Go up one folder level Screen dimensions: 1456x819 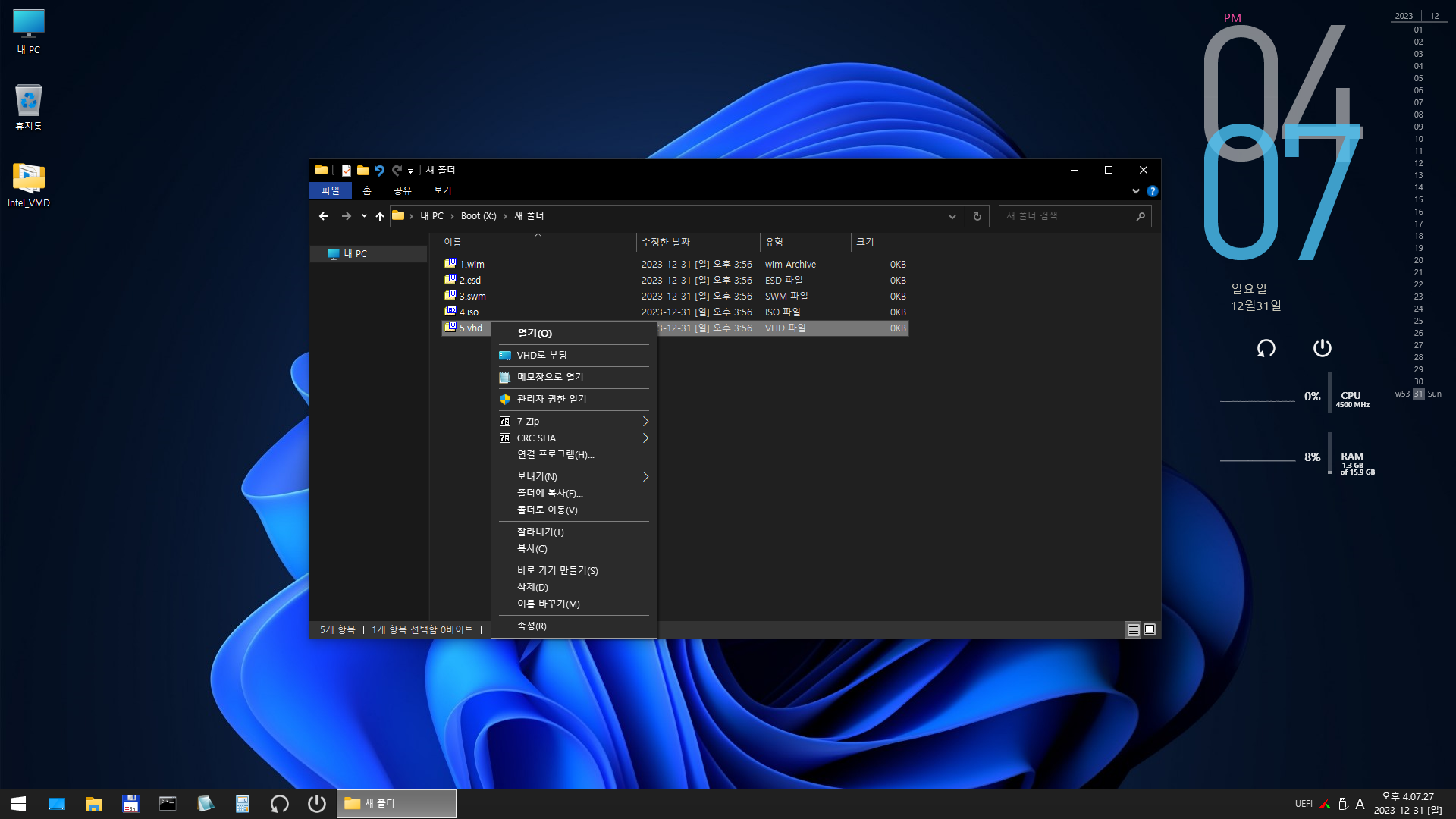tap(380, 216)
